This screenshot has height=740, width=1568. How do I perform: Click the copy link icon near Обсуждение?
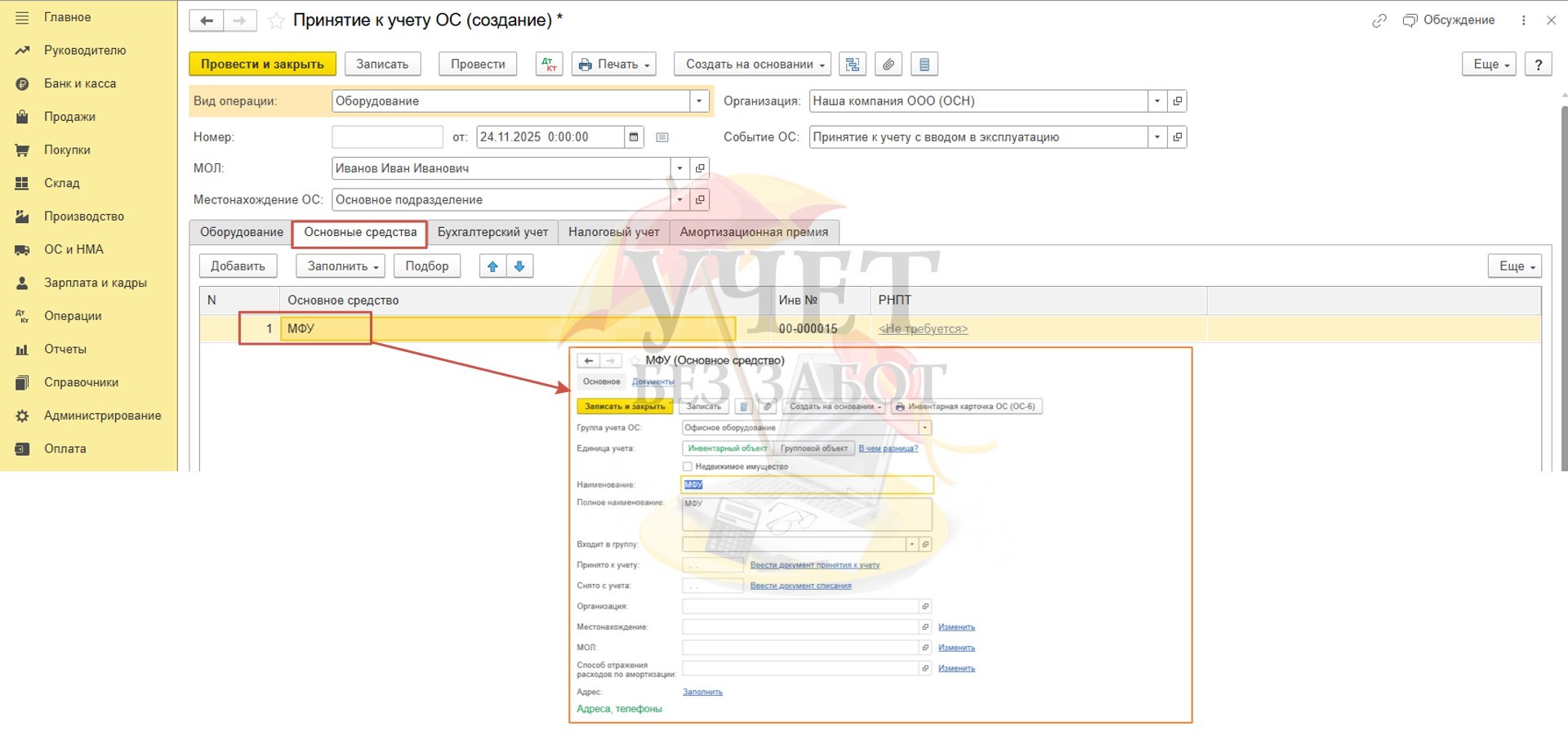pyautogui.click(x=1379, y=21)
